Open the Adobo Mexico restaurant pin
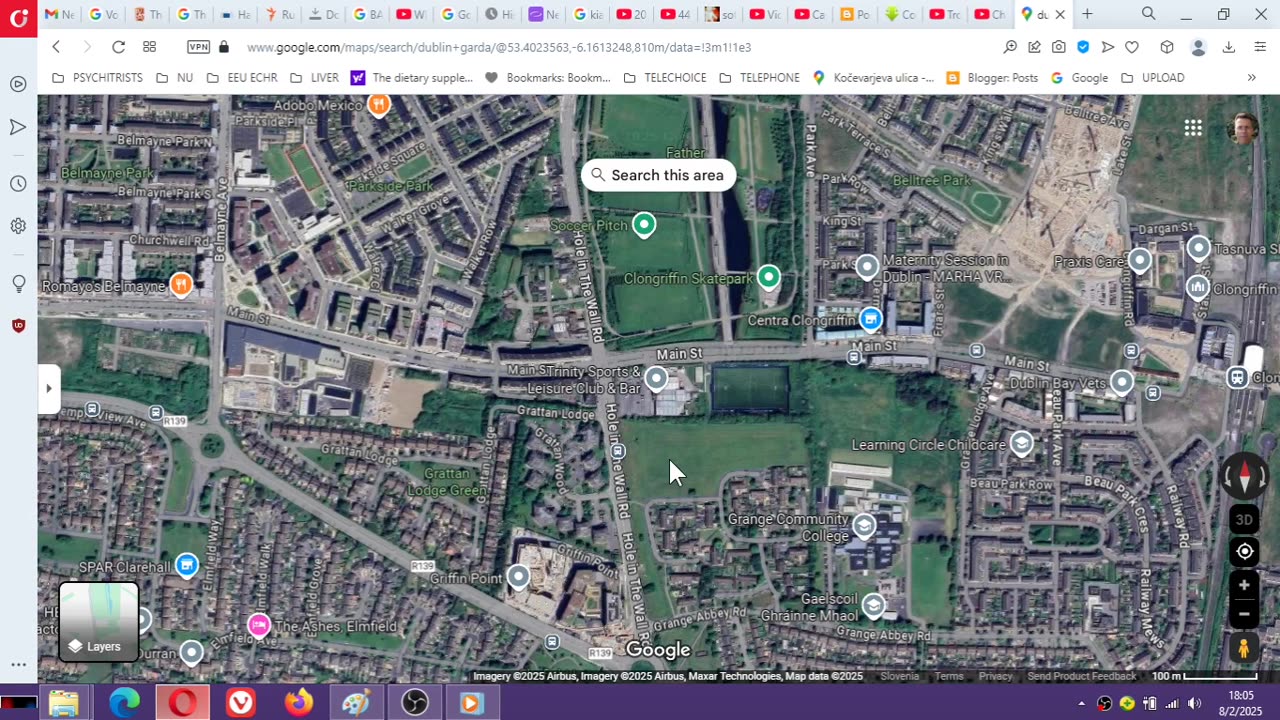The image size is (1280, 720). [x=378, y=104]
